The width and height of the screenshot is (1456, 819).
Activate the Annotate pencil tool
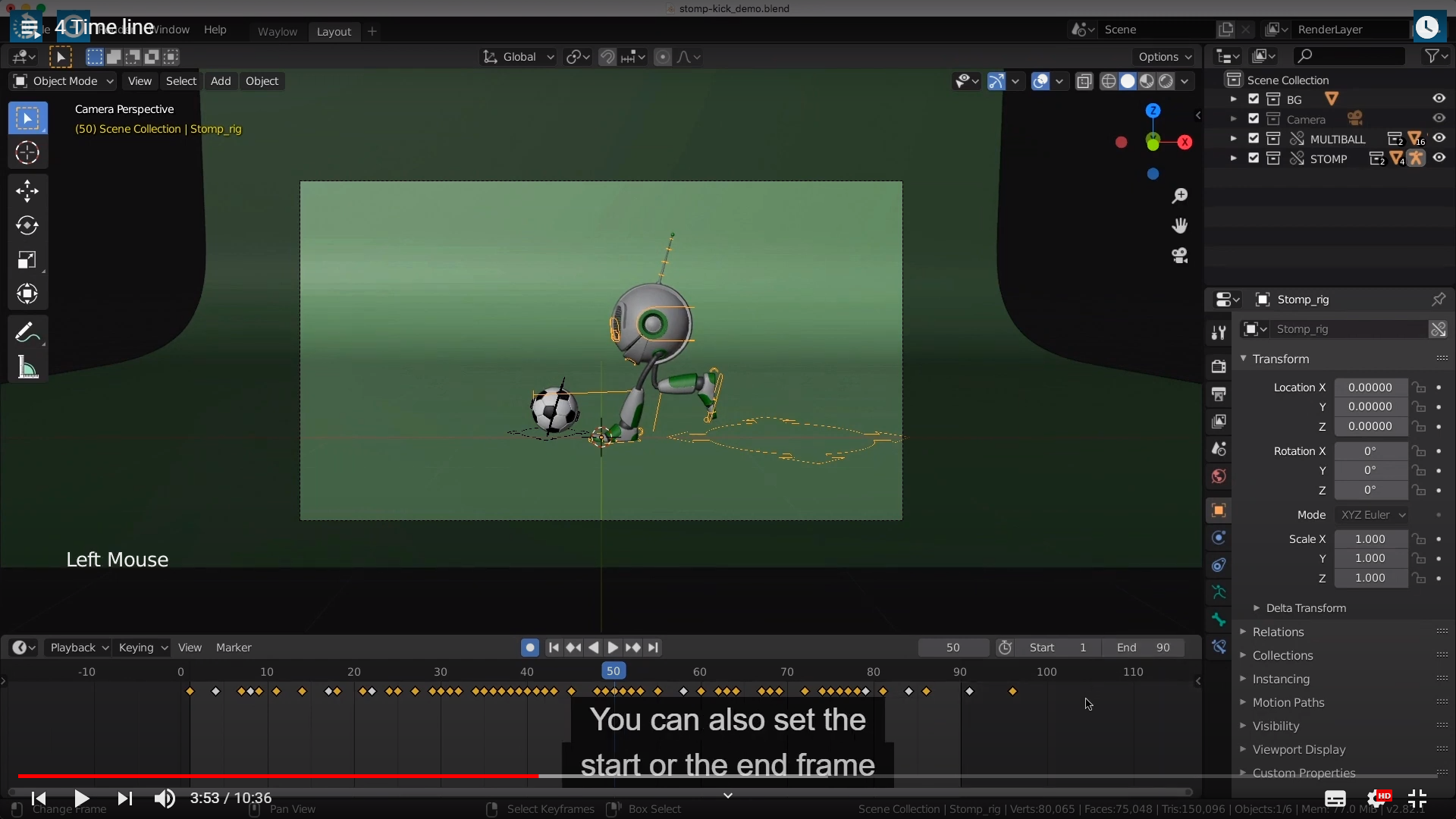(x=27, y=332)
